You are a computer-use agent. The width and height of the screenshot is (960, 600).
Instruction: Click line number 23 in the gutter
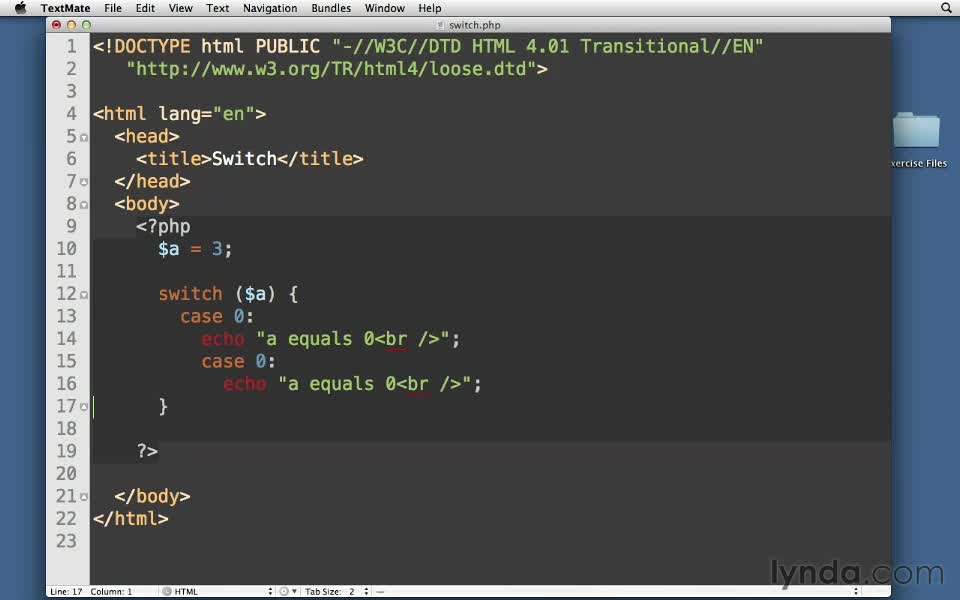pos(66,541)
